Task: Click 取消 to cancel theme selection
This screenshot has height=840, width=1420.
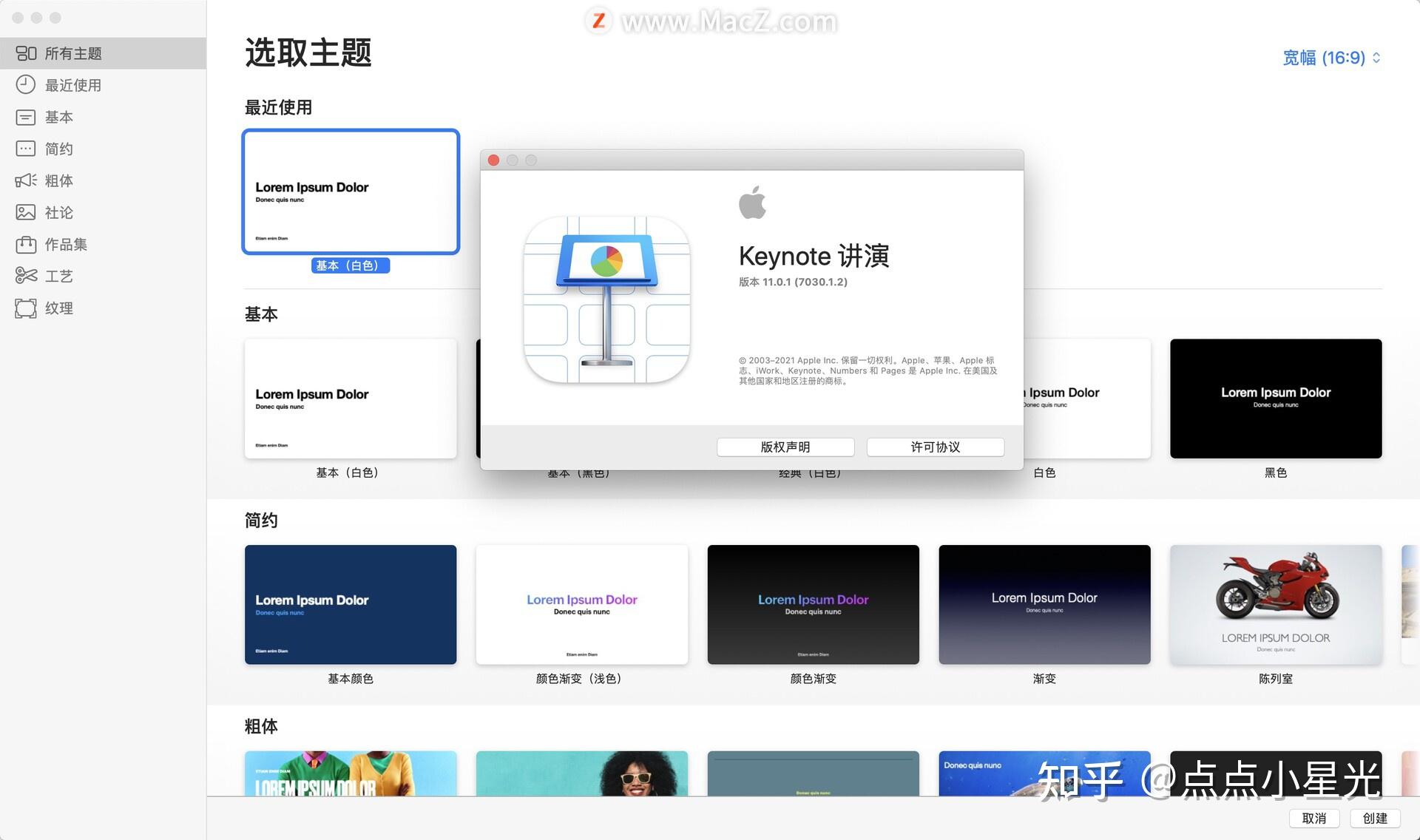Action: (1314, 819)
